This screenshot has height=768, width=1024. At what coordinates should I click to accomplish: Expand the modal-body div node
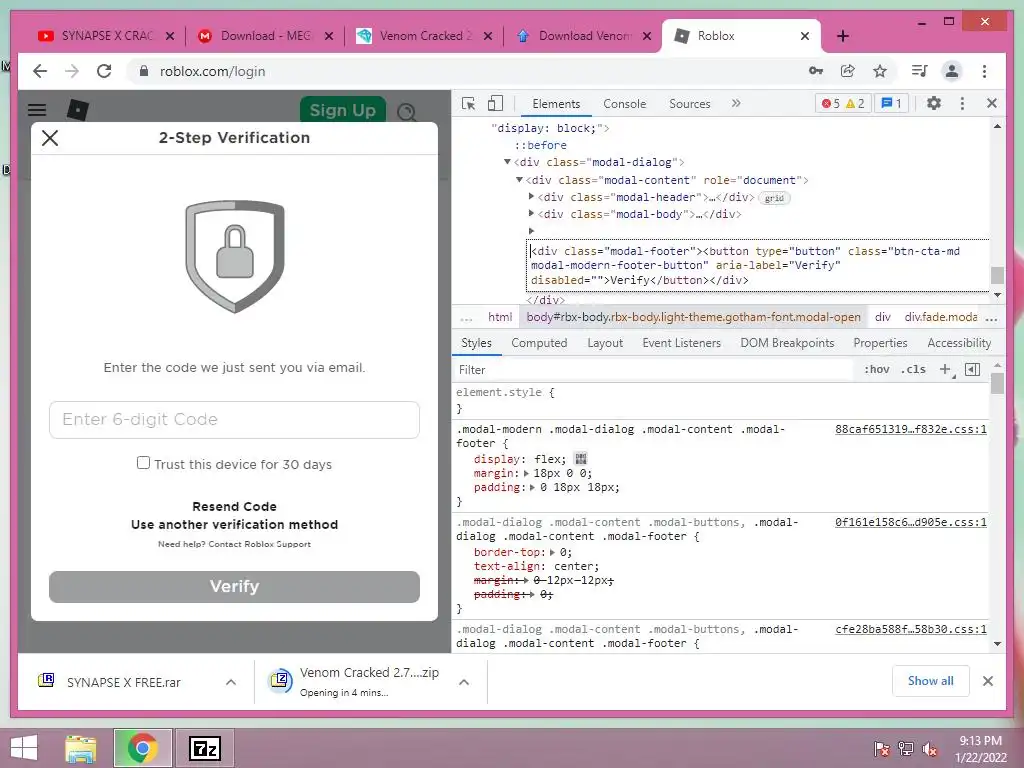pyautogui.click(x=531, y=213)
